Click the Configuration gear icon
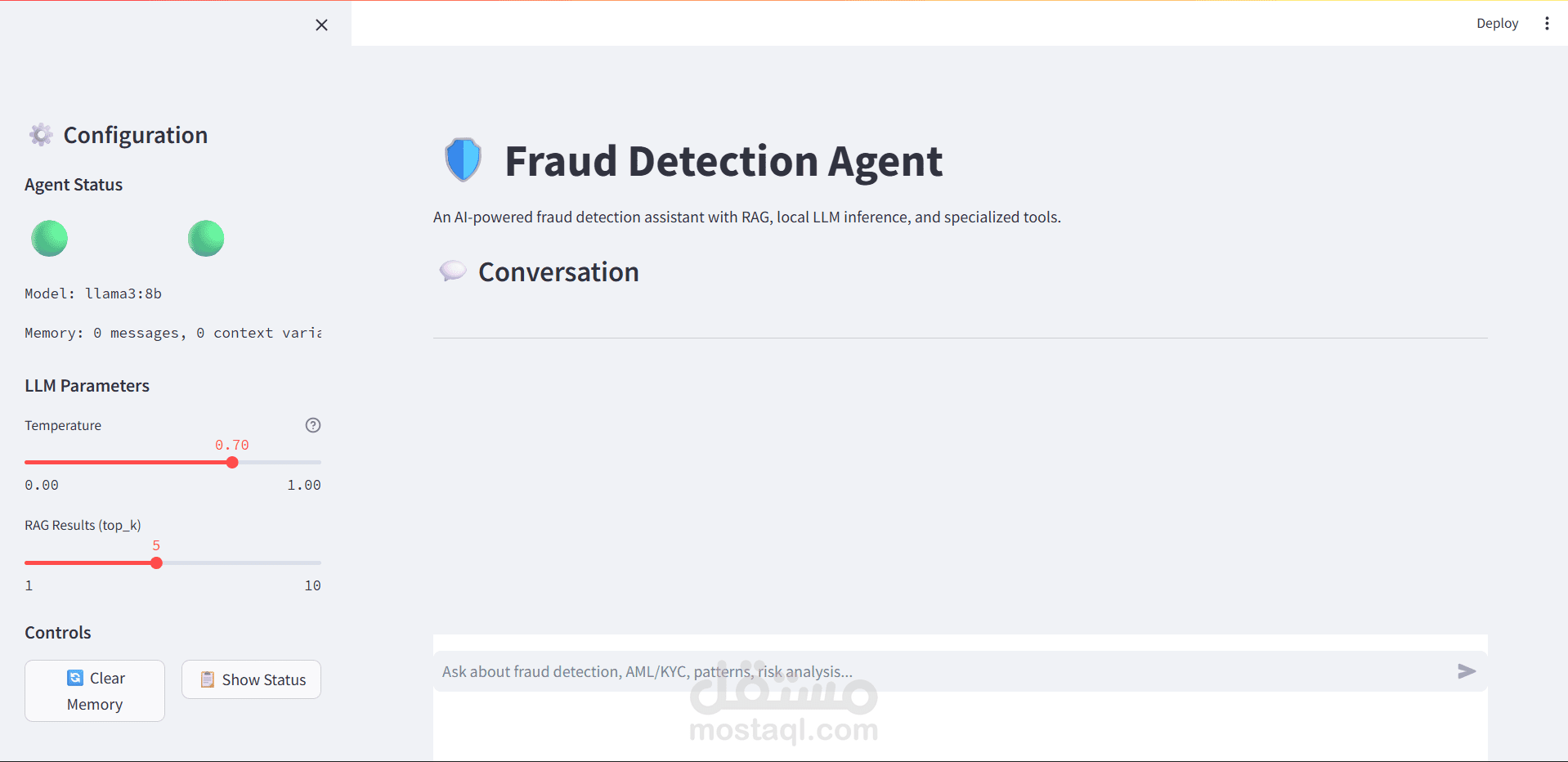This screenshot has width=1568, height=762. 41,135
